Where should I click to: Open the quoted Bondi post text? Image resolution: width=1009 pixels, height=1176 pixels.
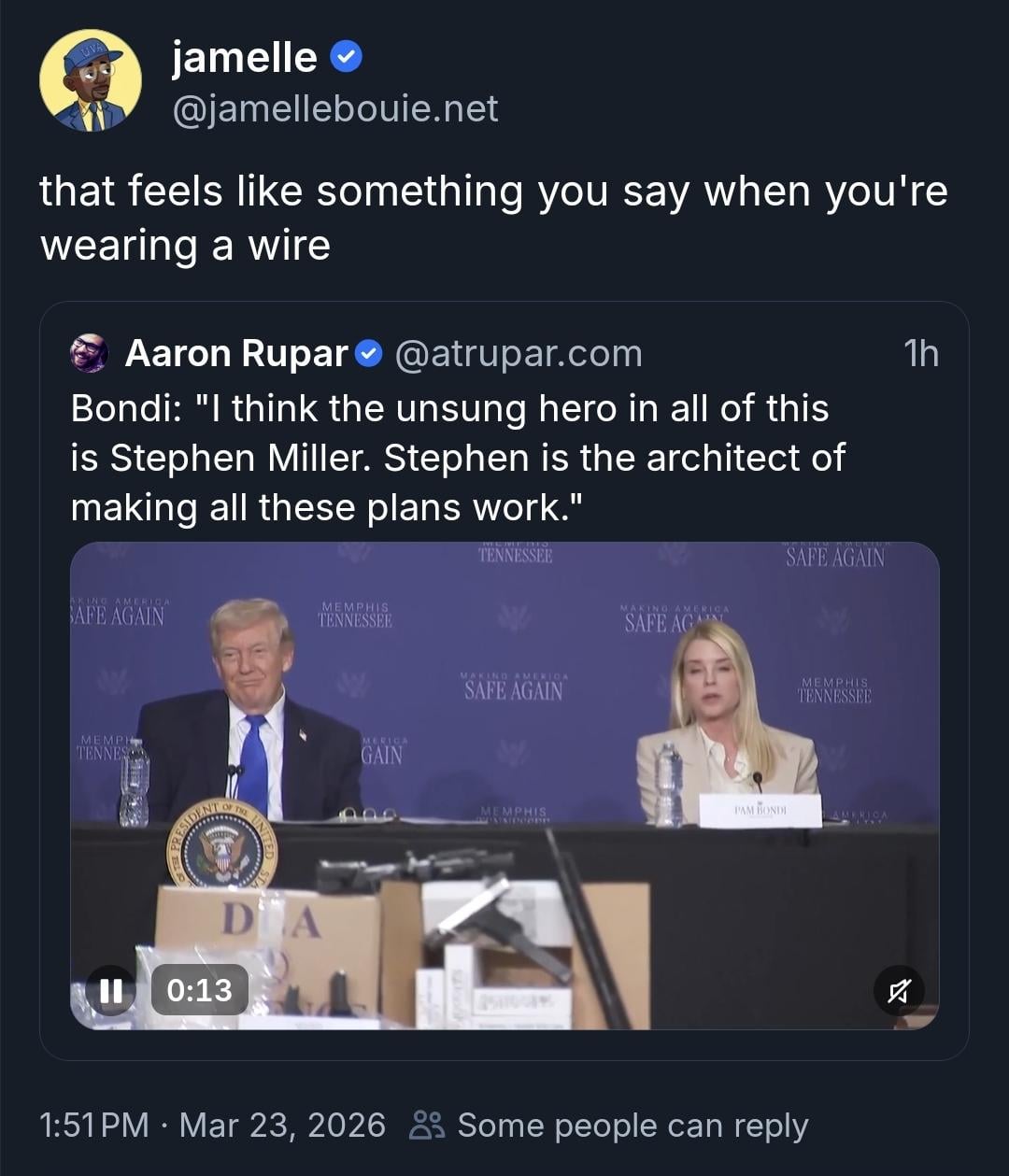pos(458,458)
